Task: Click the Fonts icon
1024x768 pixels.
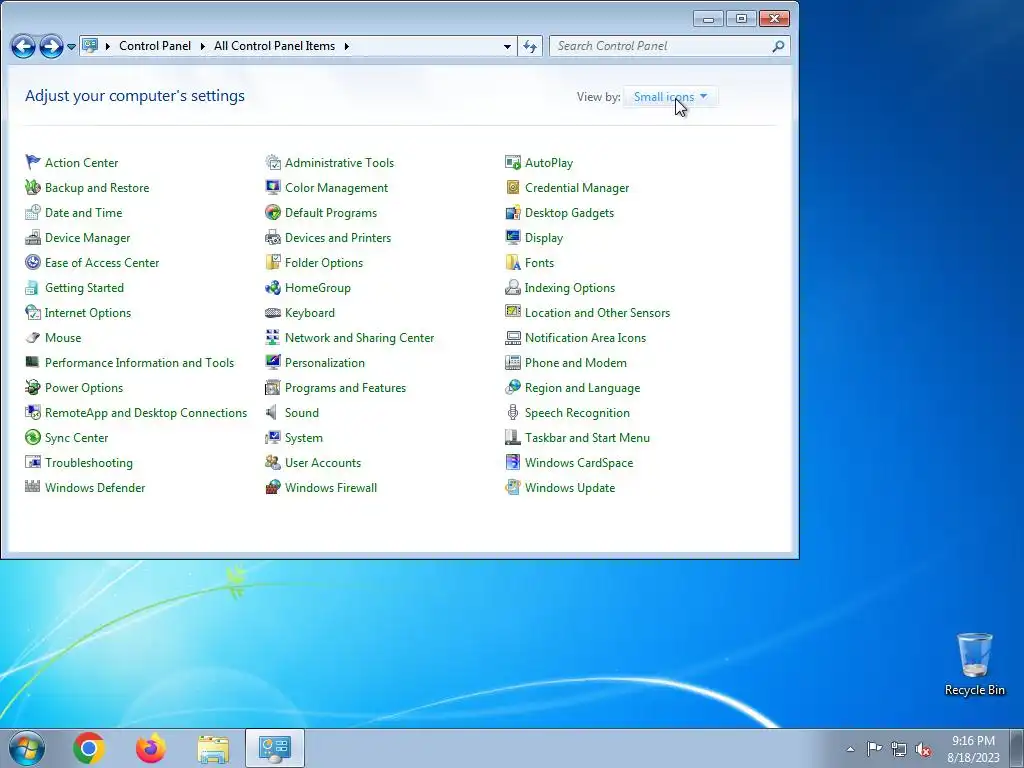Action: [513, 263]
